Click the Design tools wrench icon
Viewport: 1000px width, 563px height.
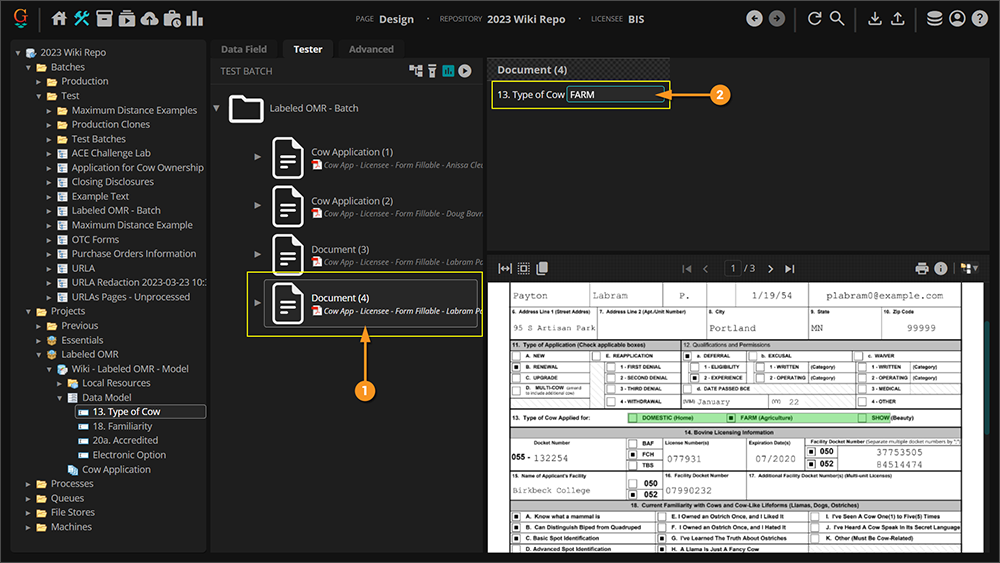coord(82,19)
